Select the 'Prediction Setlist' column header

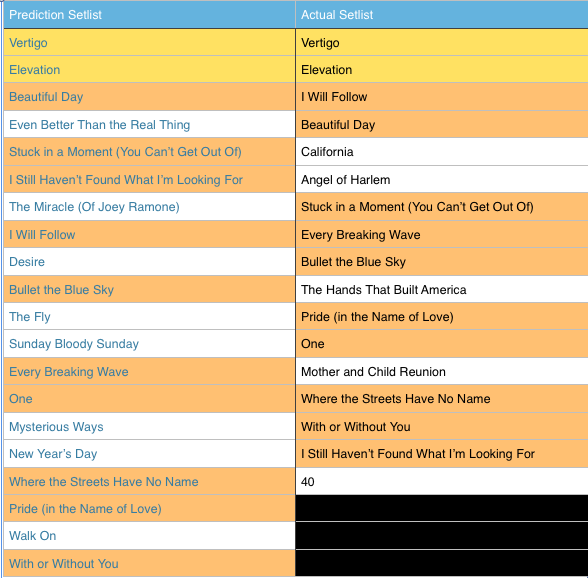149,15
